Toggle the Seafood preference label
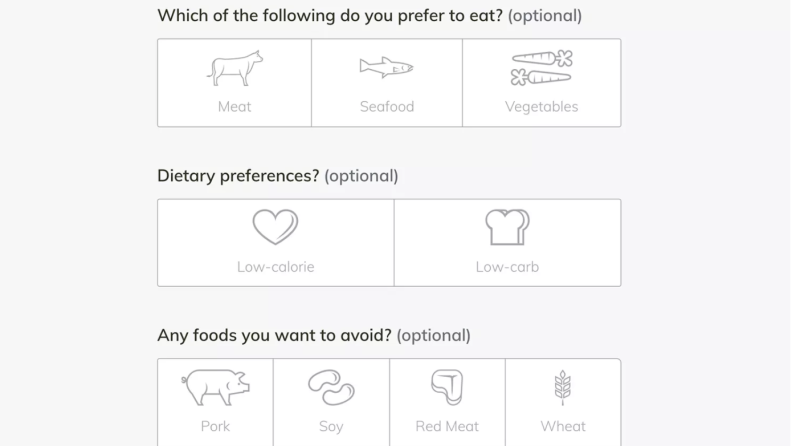792x446 pixels. pos(387,107)
